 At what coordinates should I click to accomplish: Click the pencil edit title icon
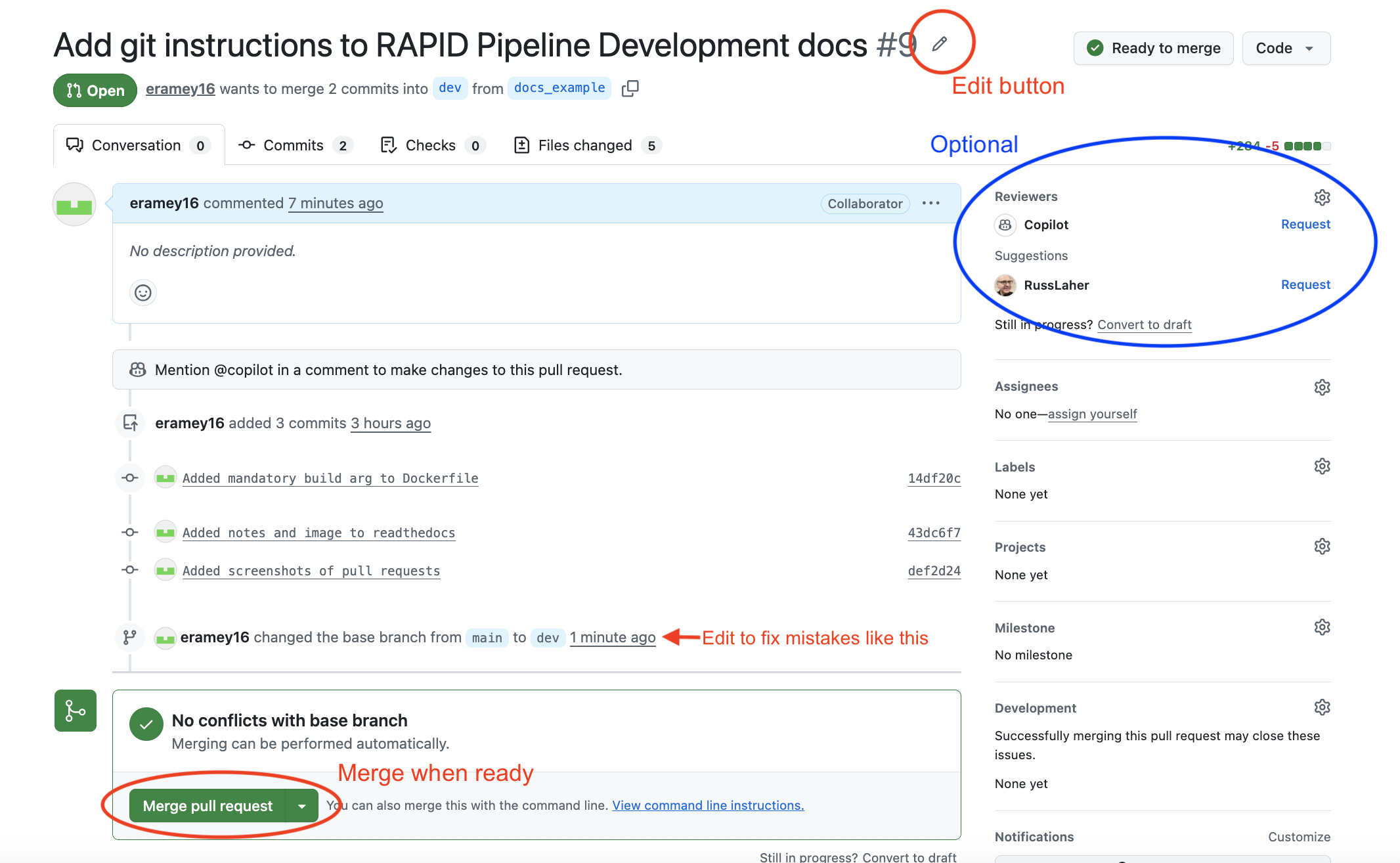(940, 44)
